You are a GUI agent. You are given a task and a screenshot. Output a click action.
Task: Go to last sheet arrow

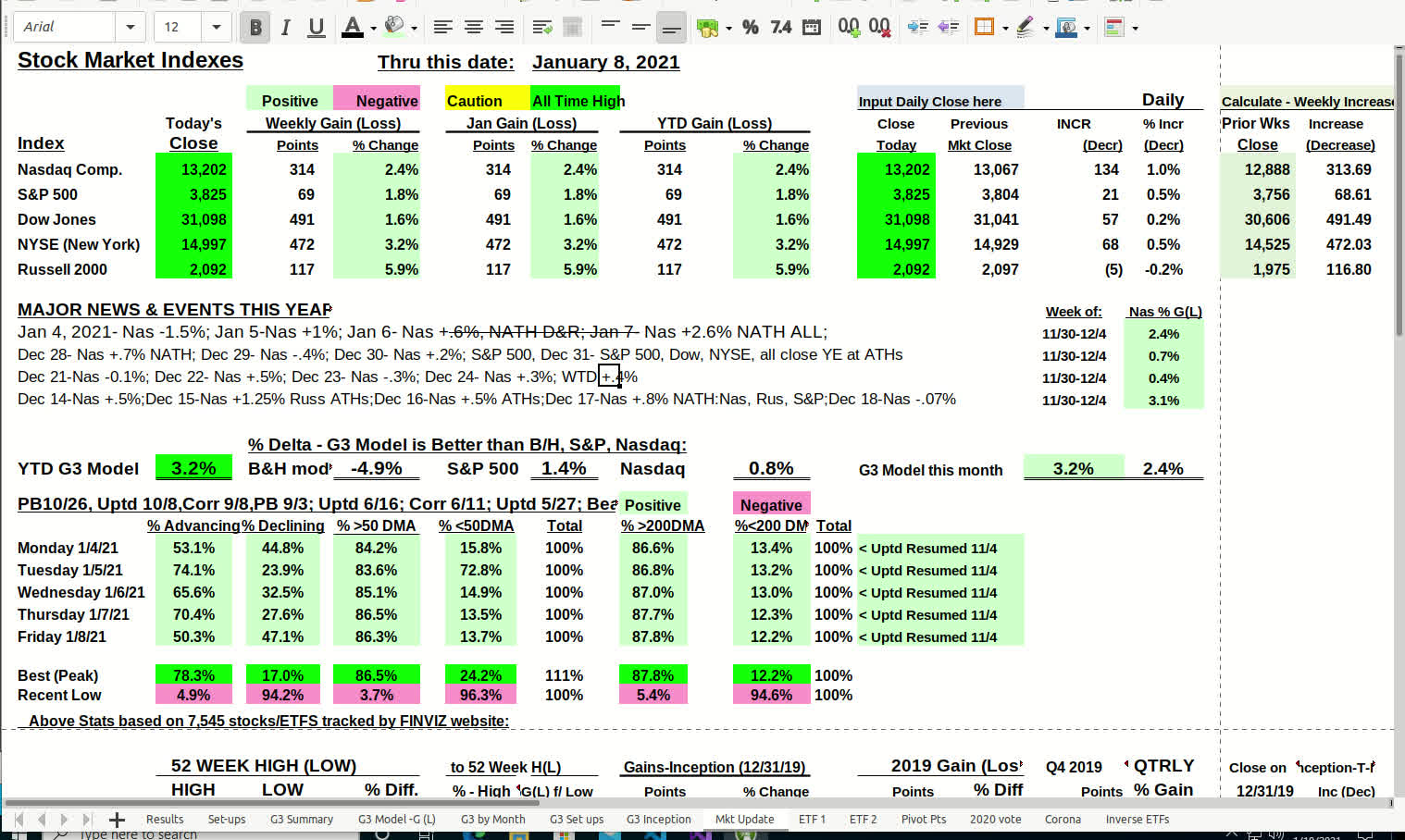click(x=87, y=820)
